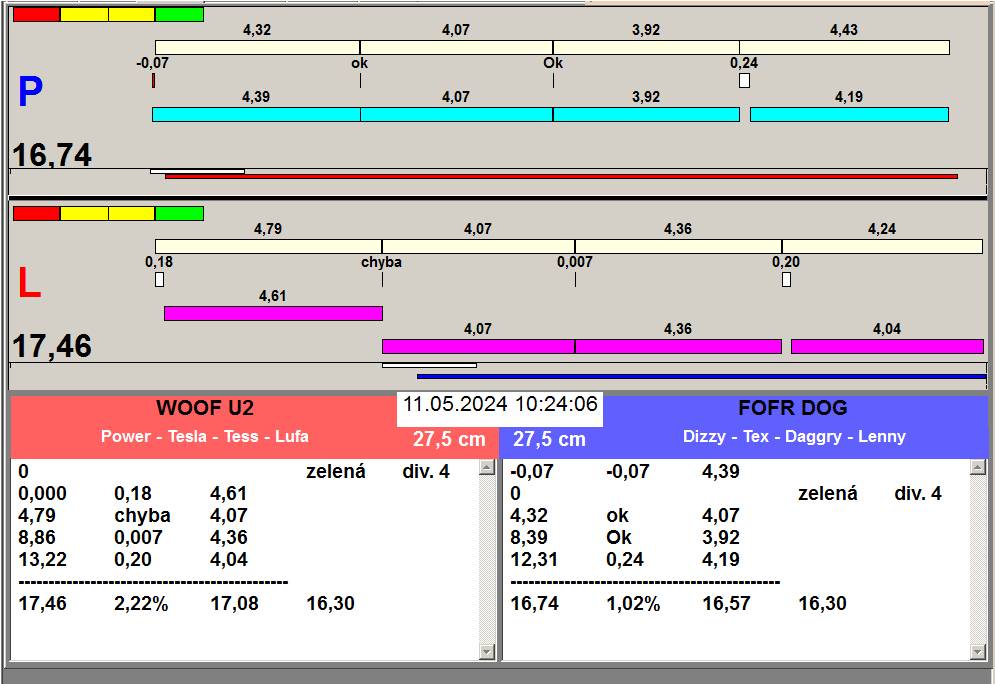
Task: Select the cream 4,79 bar in lane L
Action: 268,246
